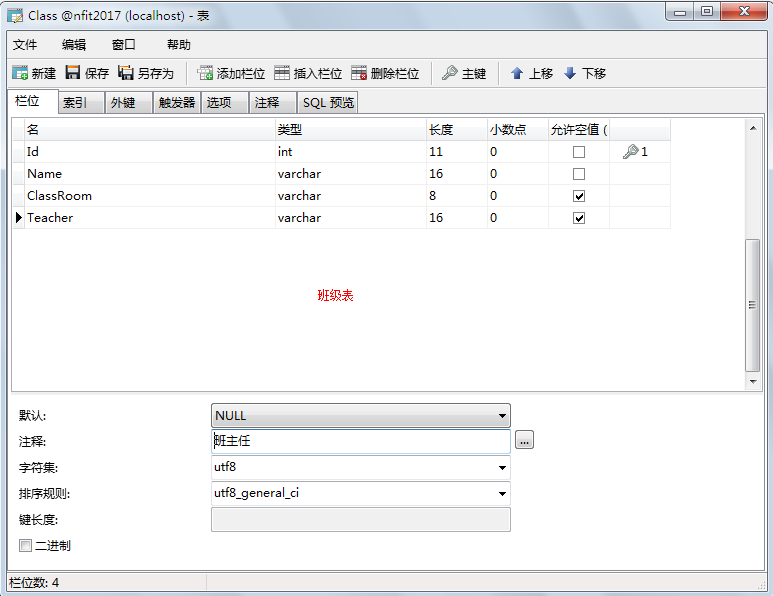Image resolution: width=773 pixels, height=596 pixels.
Task: Click the 允许空值 column header
Action: pos(579,130)
